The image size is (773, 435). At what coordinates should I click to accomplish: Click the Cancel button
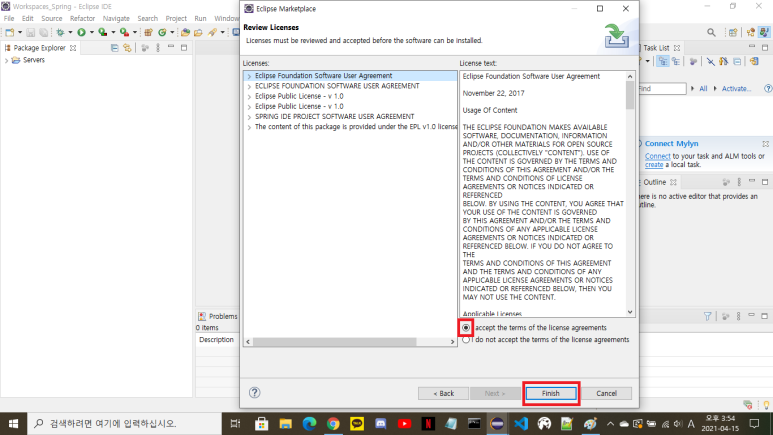pyautogui.click(x=606, y=393)
